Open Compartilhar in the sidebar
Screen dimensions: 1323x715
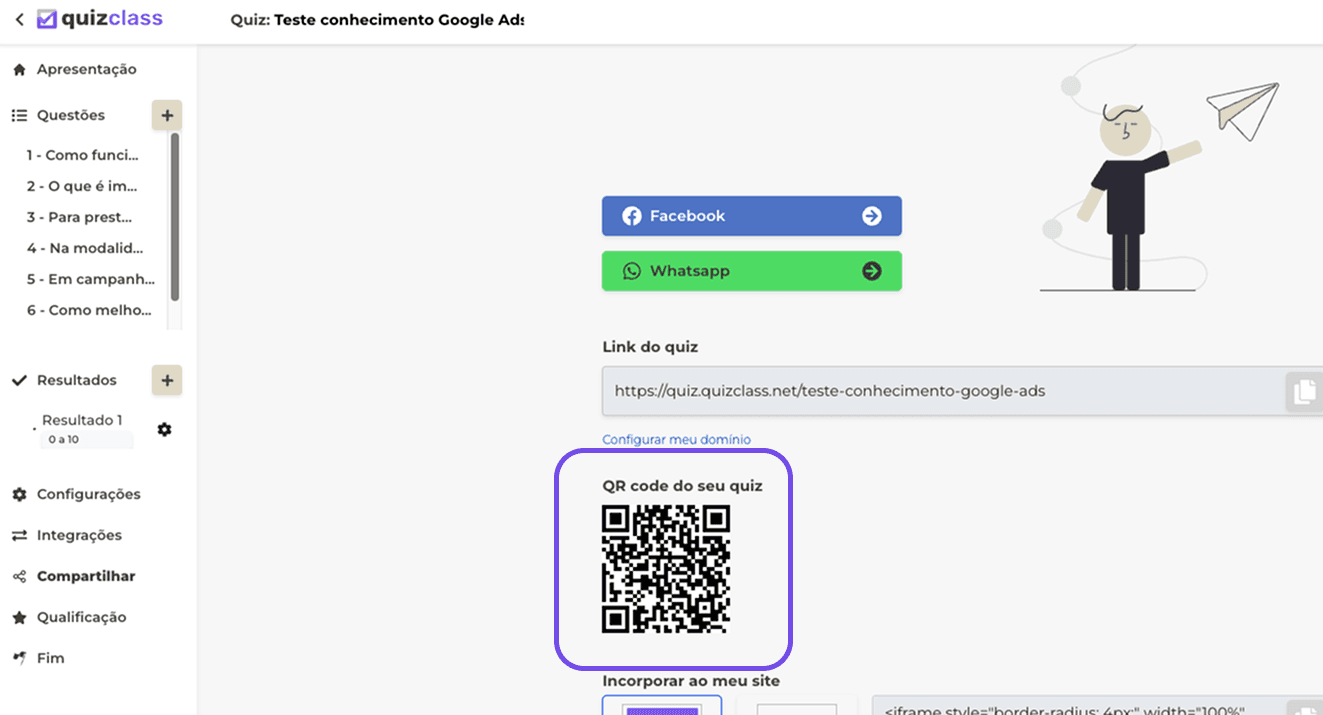(x=86, y=576)
